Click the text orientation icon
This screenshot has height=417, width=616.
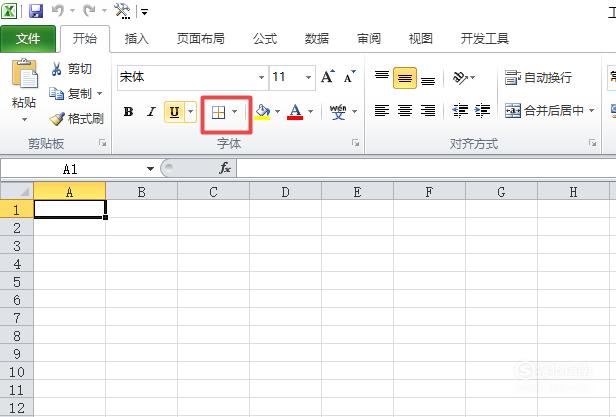[460, 77]
